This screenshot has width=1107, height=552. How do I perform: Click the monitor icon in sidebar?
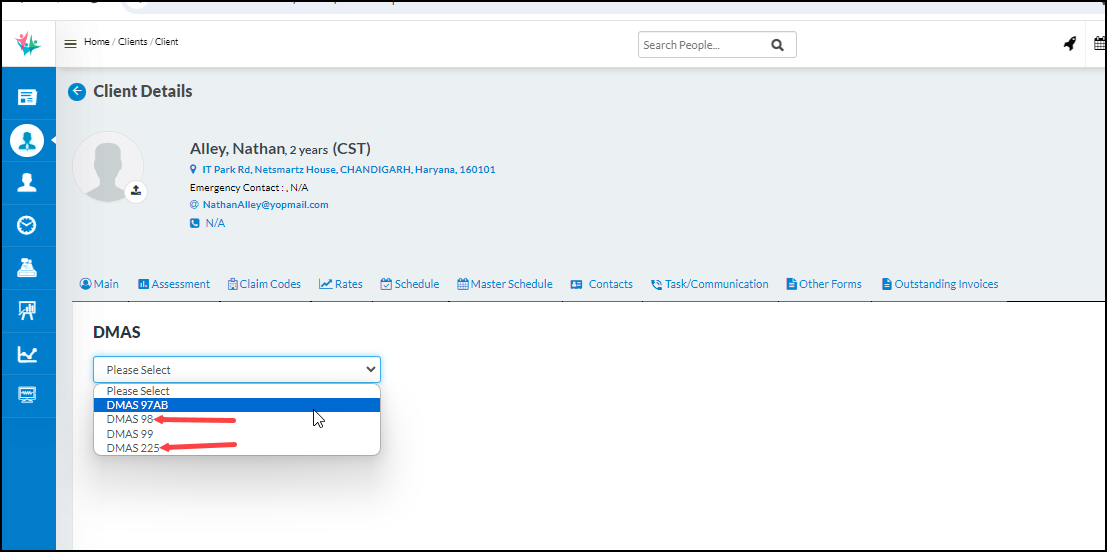pyautogui.click(x=27, y=396)
